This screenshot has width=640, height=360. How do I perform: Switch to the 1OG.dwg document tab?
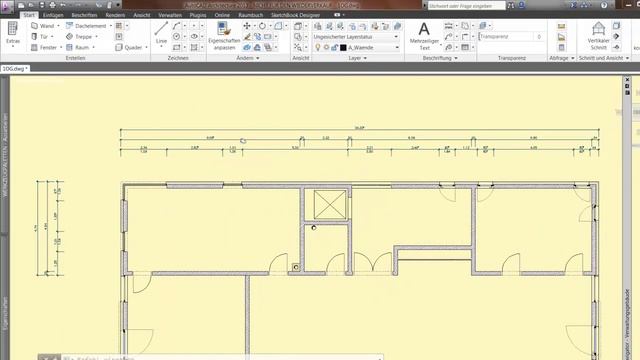tap(15, 69)
